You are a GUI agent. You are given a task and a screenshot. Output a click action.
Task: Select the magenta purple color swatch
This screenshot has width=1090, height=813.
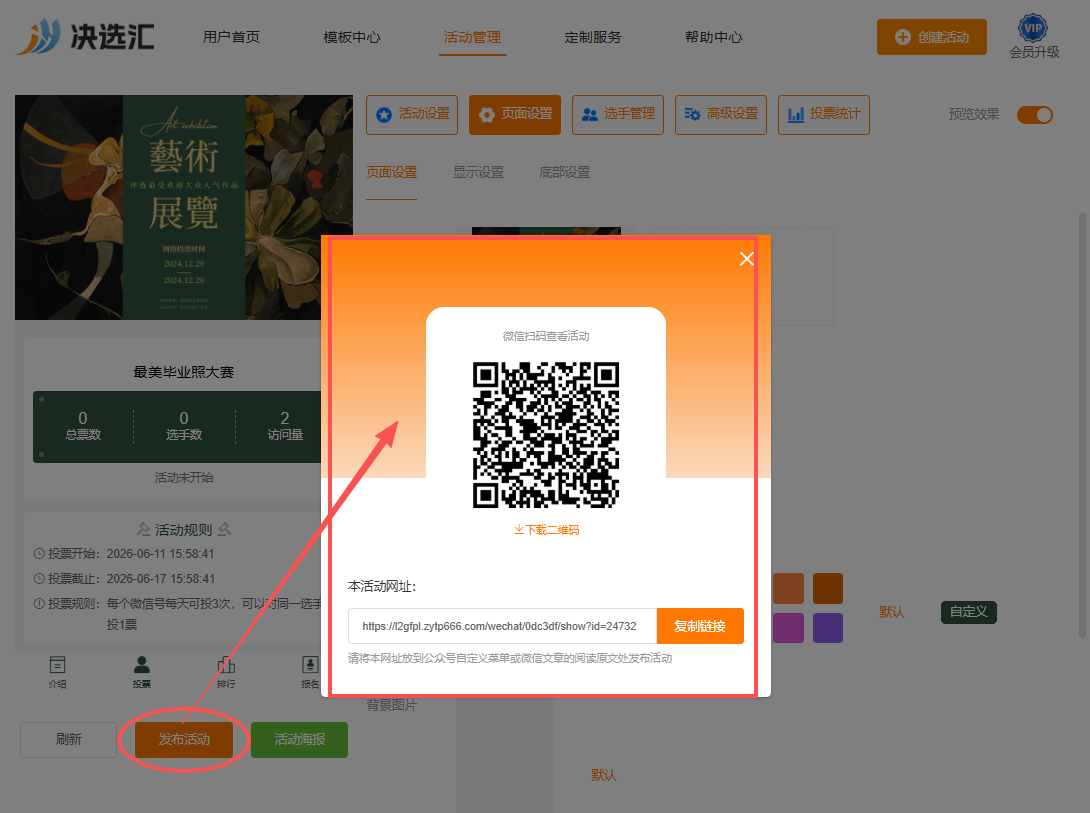788,627
